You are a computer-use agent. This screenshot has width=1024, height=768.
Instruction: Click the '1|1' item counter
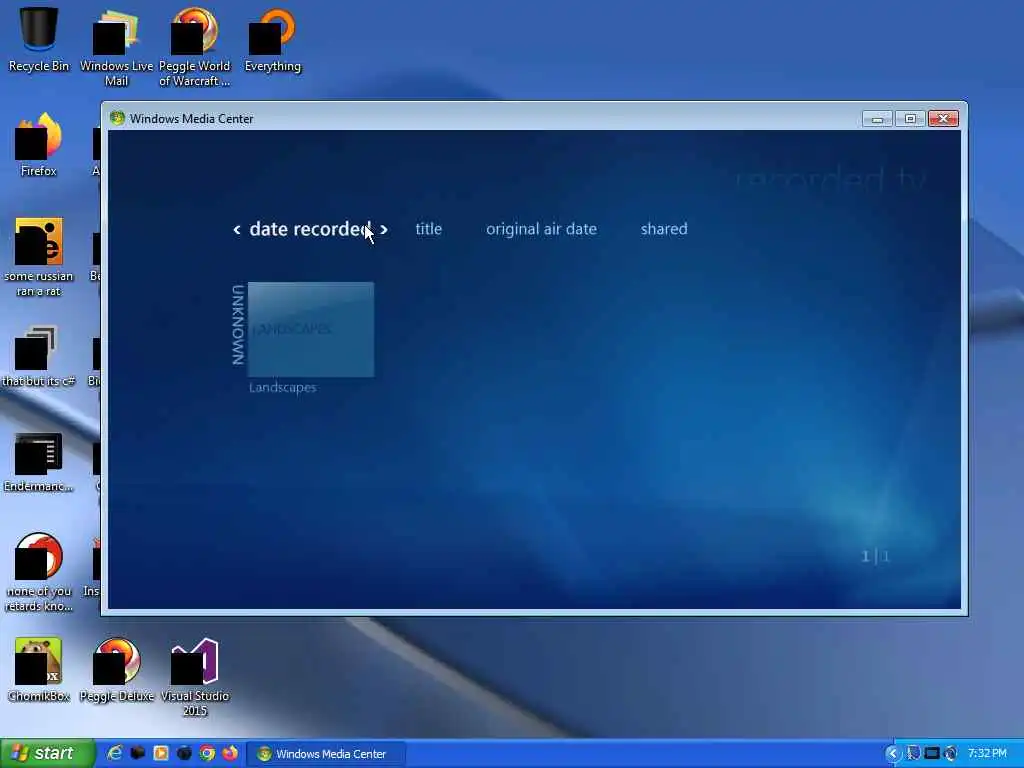click(875, 556)
